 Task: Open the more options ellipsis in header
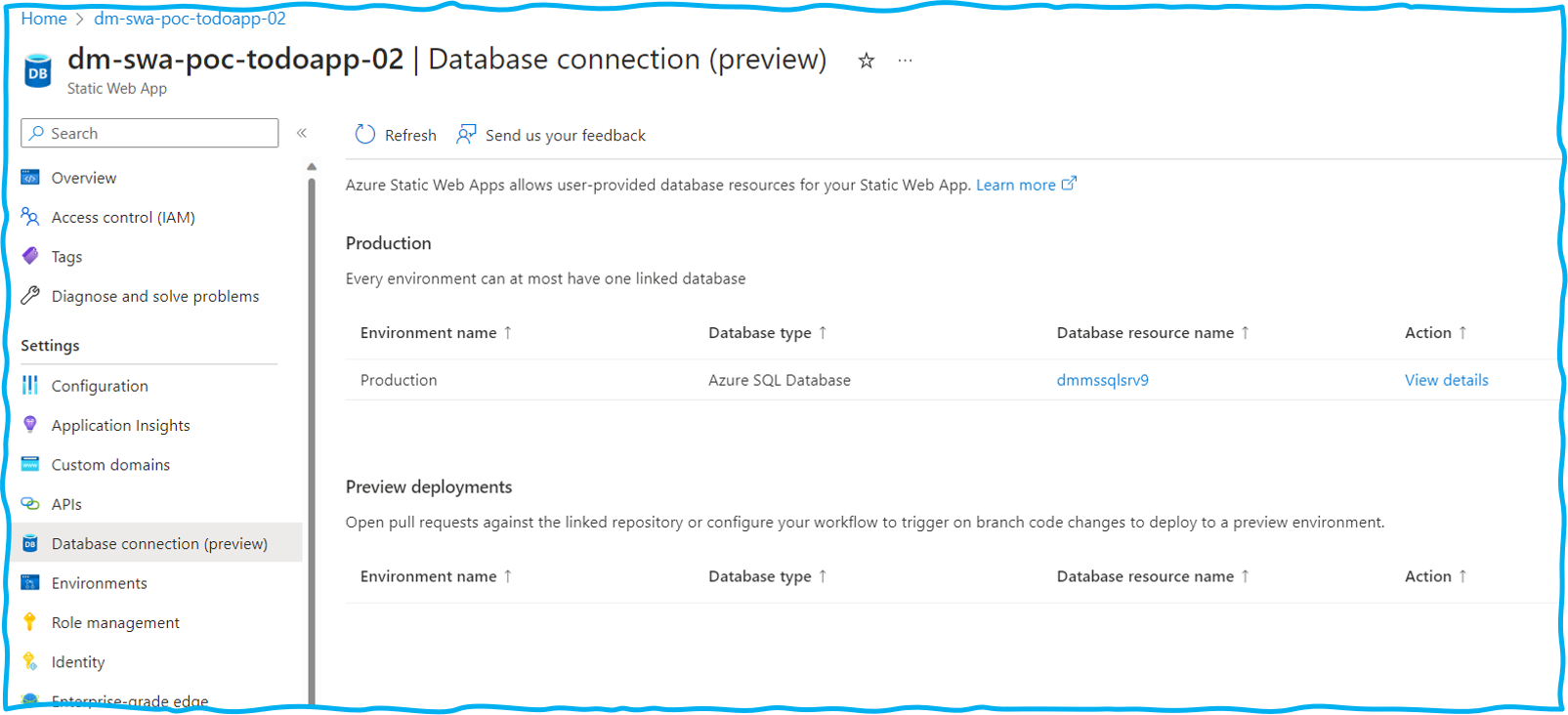pos(906,61)
